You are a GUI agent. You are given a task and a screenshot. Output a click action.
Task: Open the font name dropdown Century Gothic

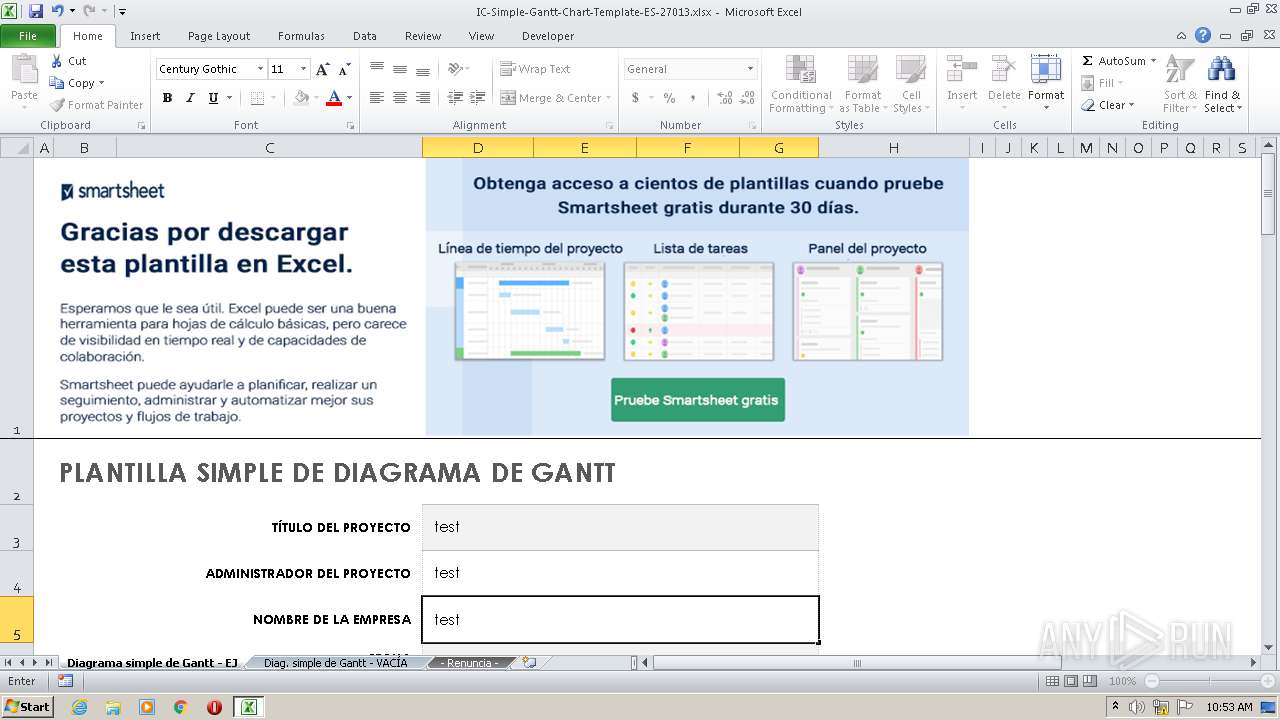[260, 69]
